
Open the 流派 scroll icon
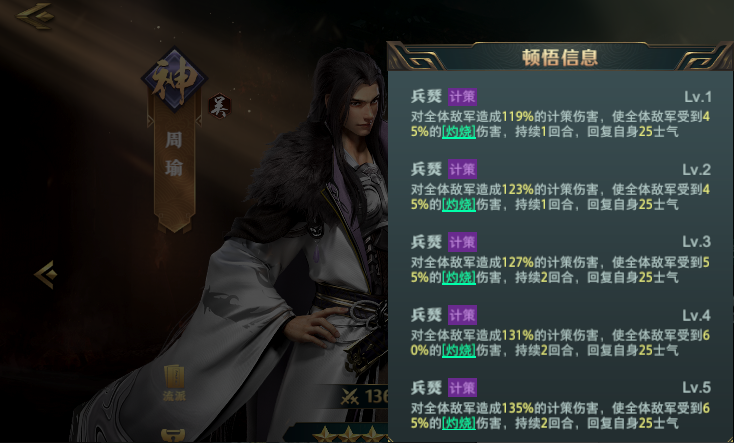(x=174, y=382)
